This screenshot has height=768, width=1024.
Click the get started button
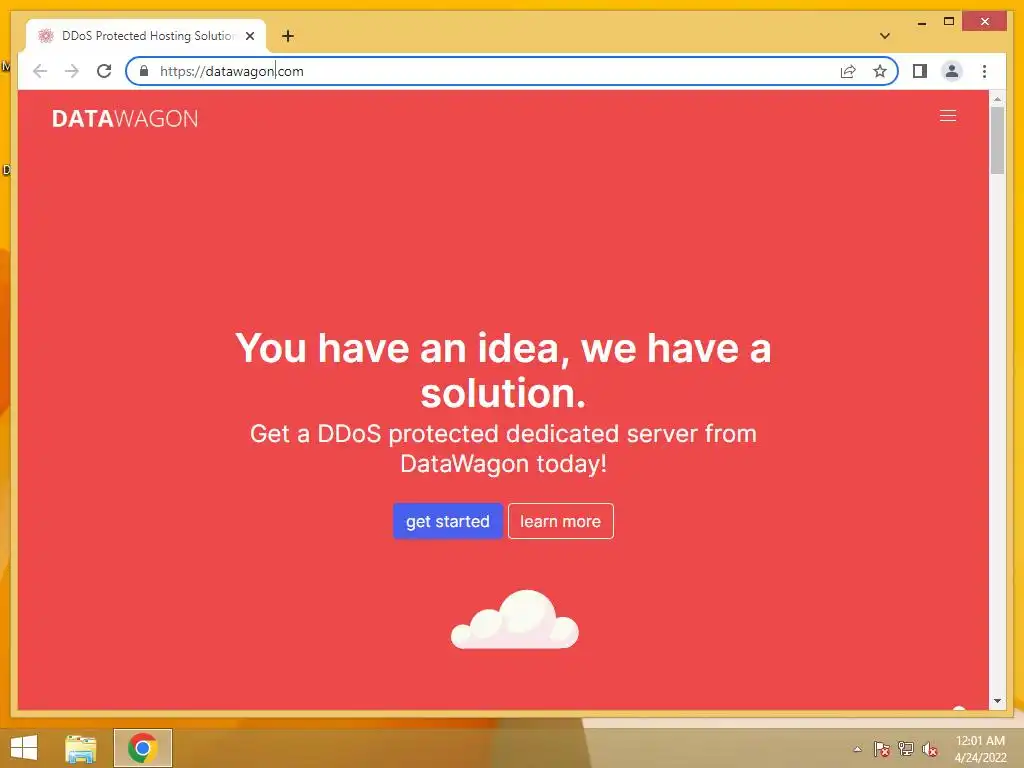[448, 521]
